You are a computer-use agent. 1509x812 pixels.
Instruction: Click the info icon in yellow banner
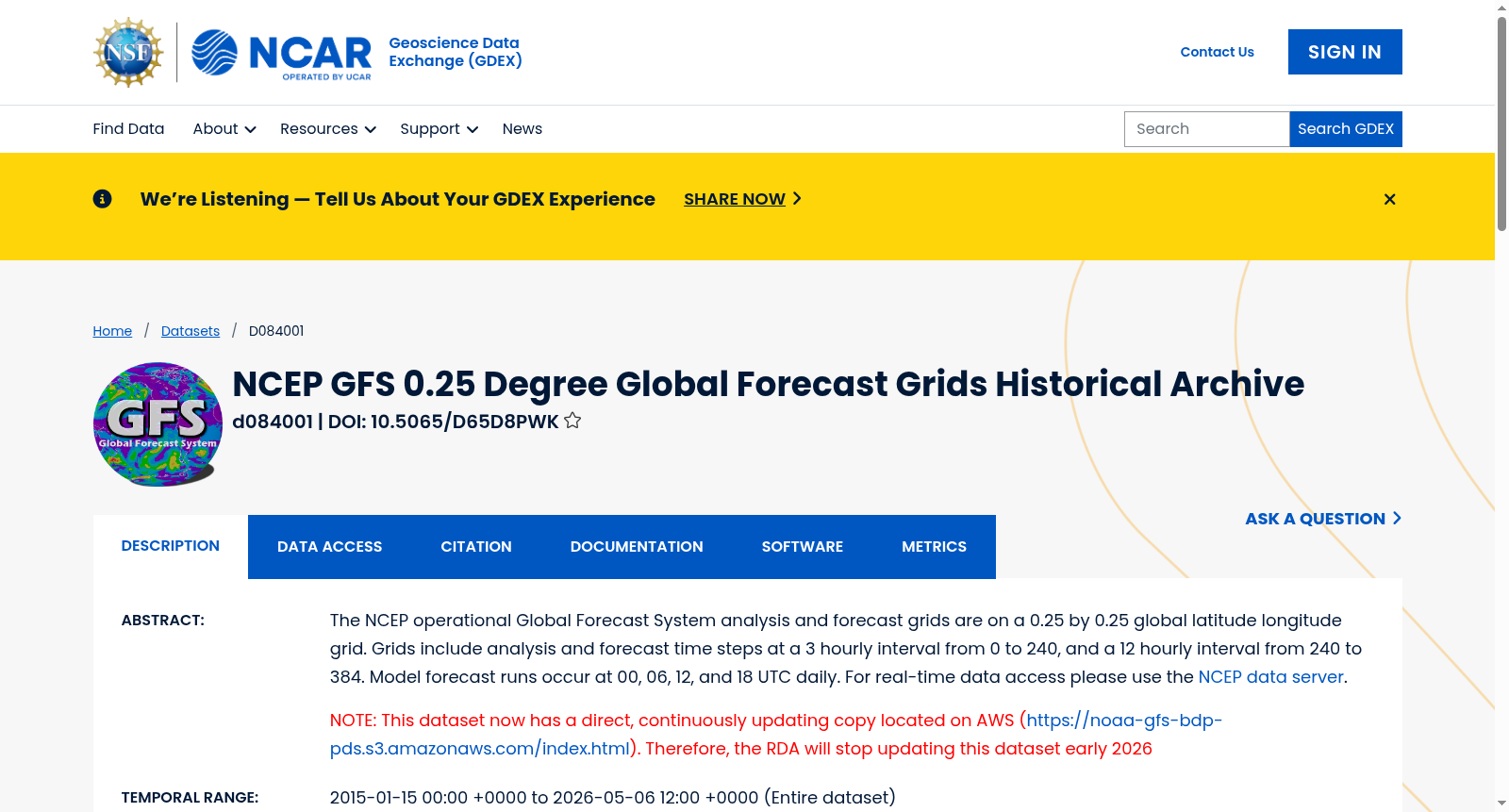click(x=102, y=199)
